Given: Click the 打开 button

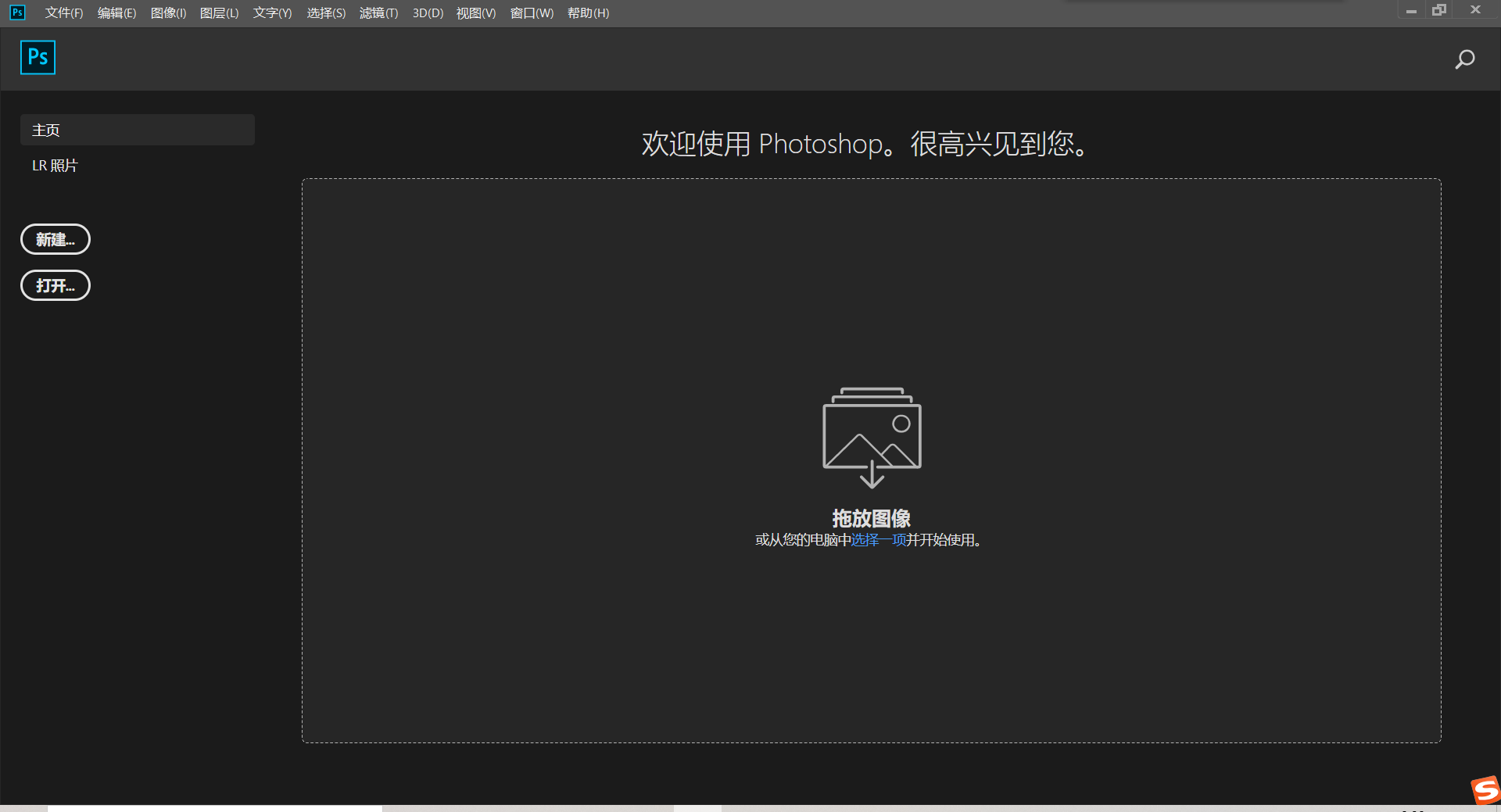Looking at the screenshot, I should coord(55,285).
